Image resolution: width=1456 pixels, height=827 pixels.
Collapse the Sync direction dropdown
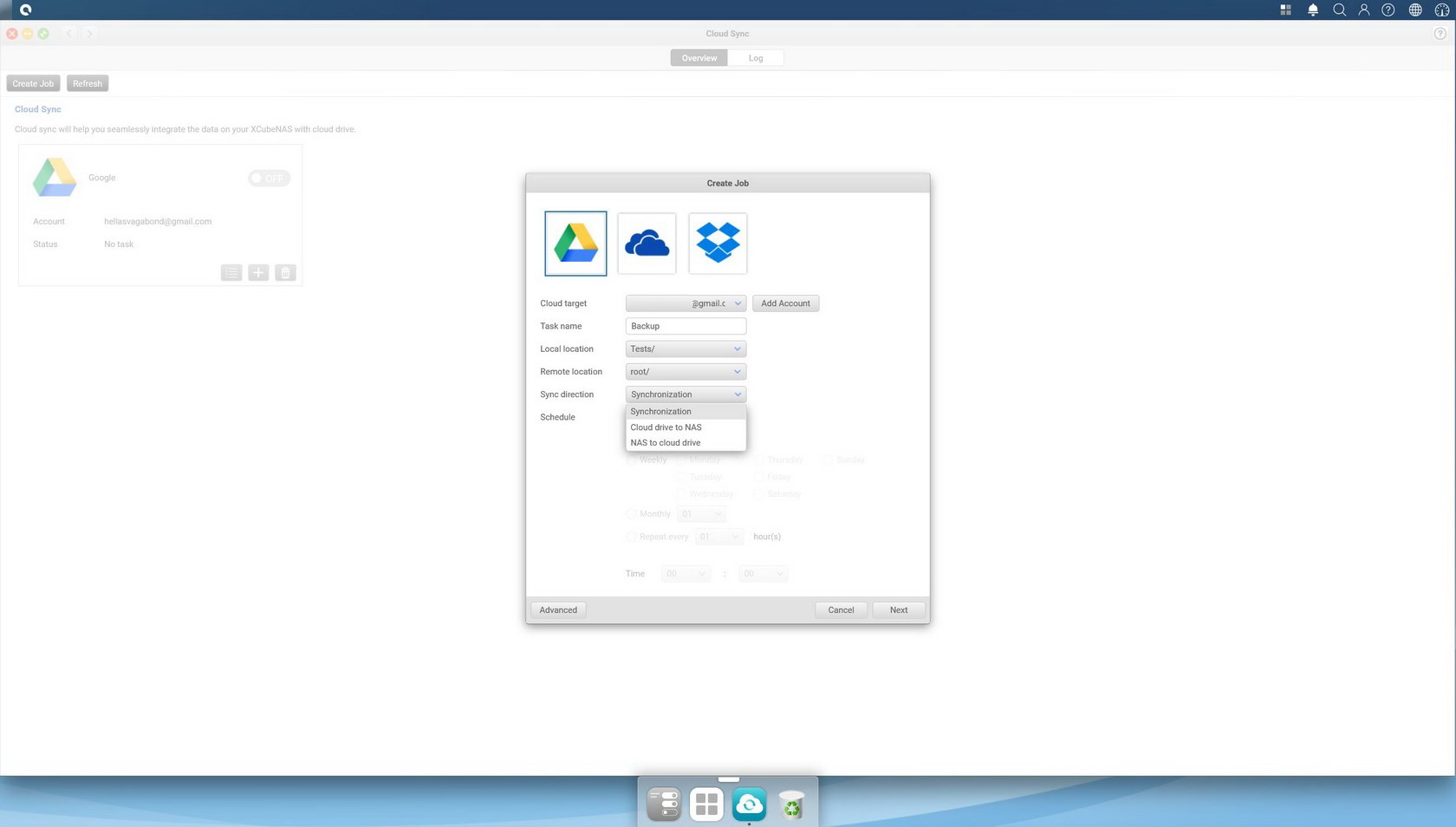(686, 394)
